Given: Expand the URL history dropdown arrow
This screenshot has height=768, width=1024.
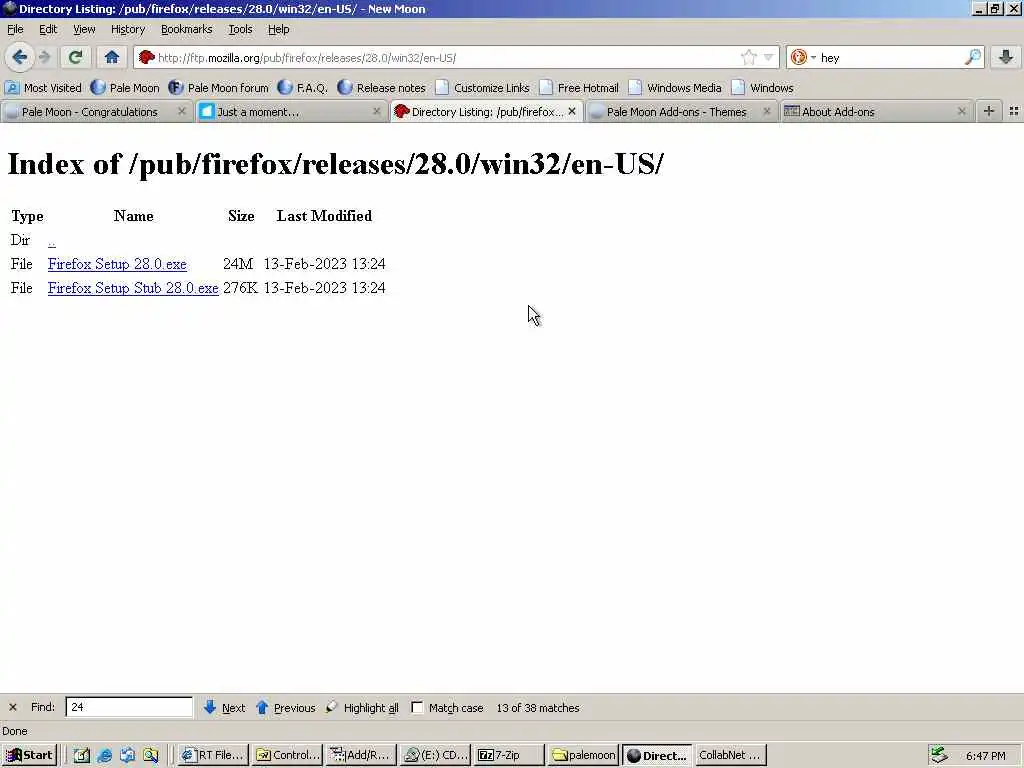Looking at the screenshot, I should pos(769,57).
